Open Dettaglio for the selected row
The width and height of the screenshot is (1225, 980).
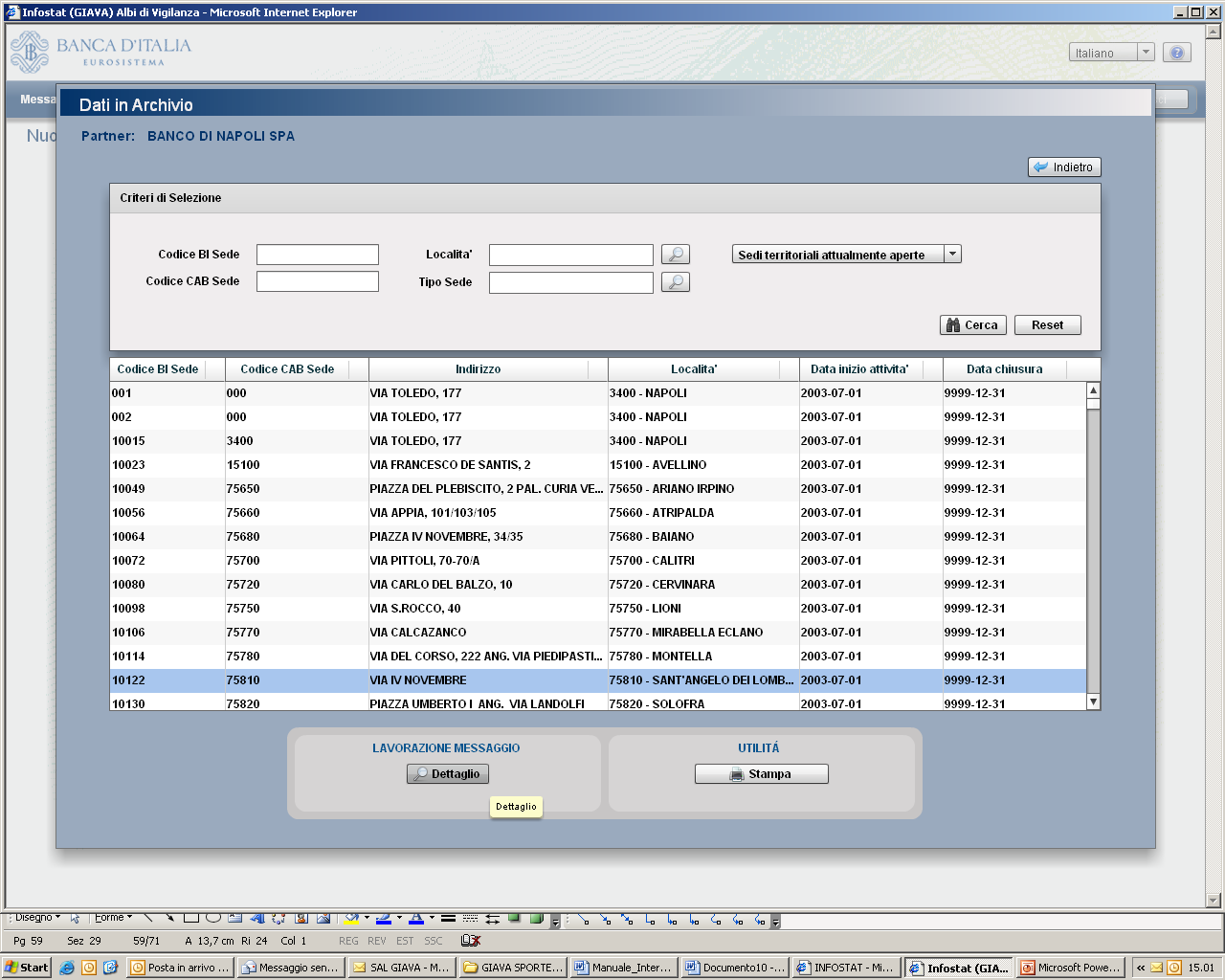[447, 774]
